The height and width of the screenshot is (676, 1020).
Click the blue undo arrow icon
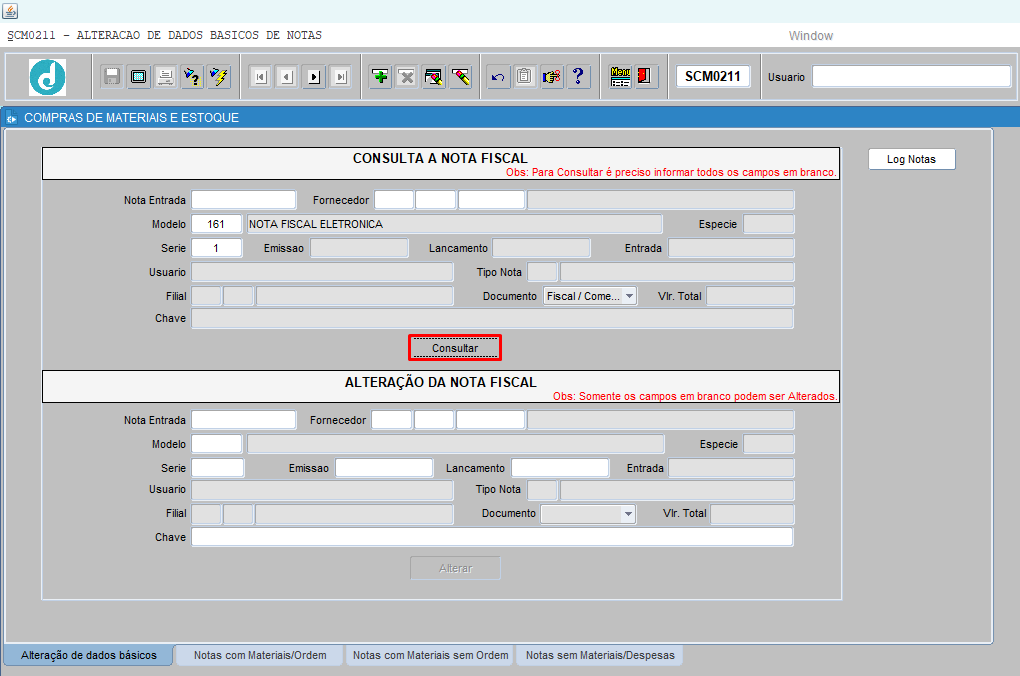click(498, 77)
